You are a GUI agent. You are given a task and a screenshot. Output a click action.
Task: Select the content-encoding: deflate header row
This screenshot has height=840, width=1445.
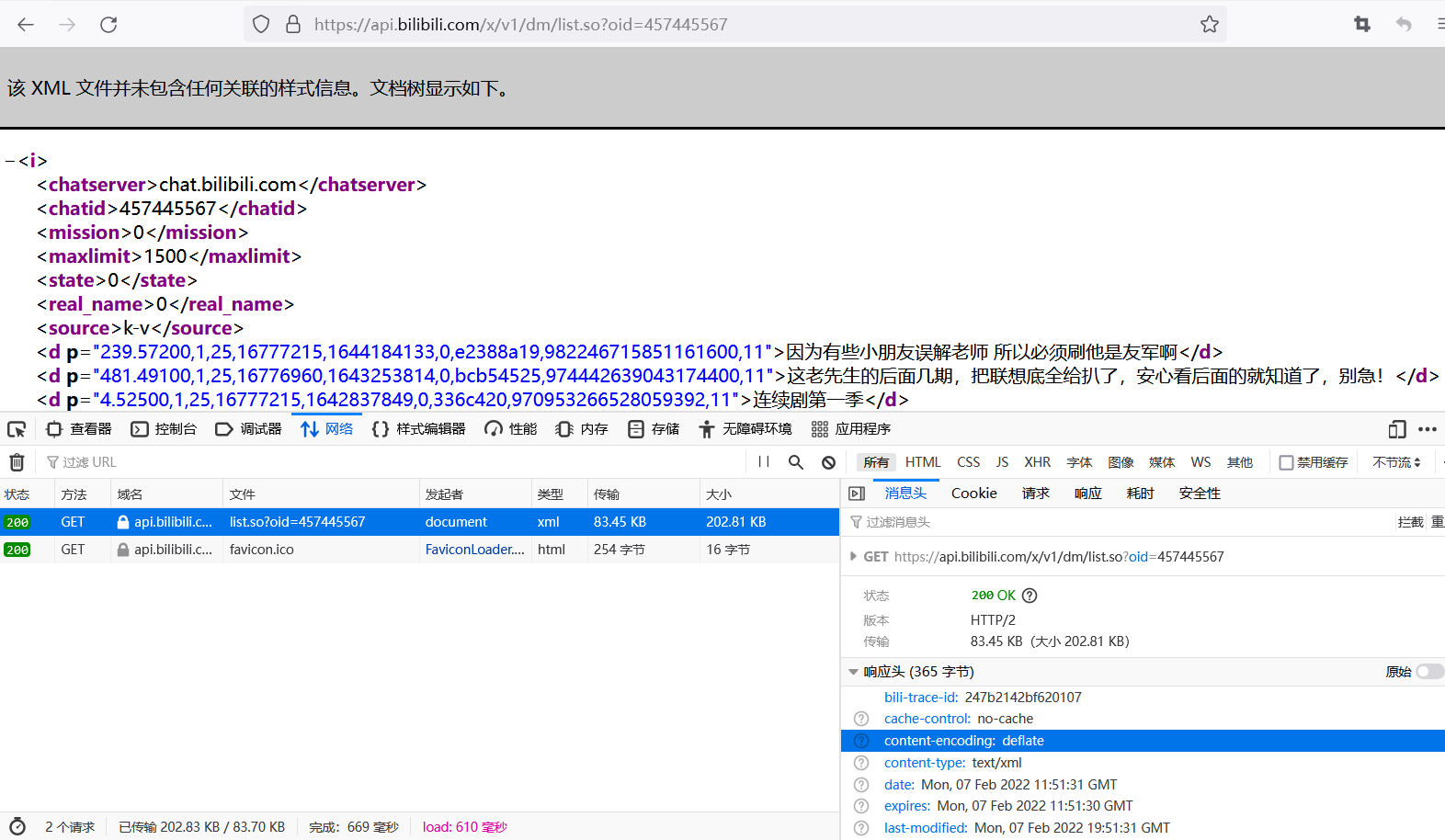pyautogui.click(x=1143, y=741)
